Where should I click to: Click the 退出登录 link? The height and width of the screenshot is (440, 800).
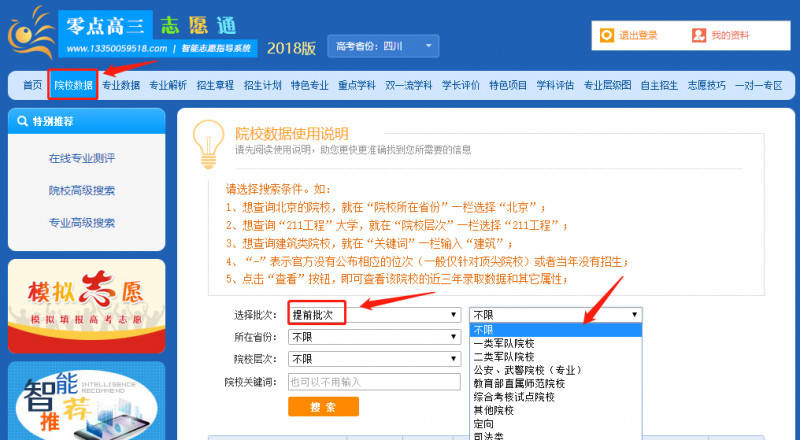[x=638, y=35]
